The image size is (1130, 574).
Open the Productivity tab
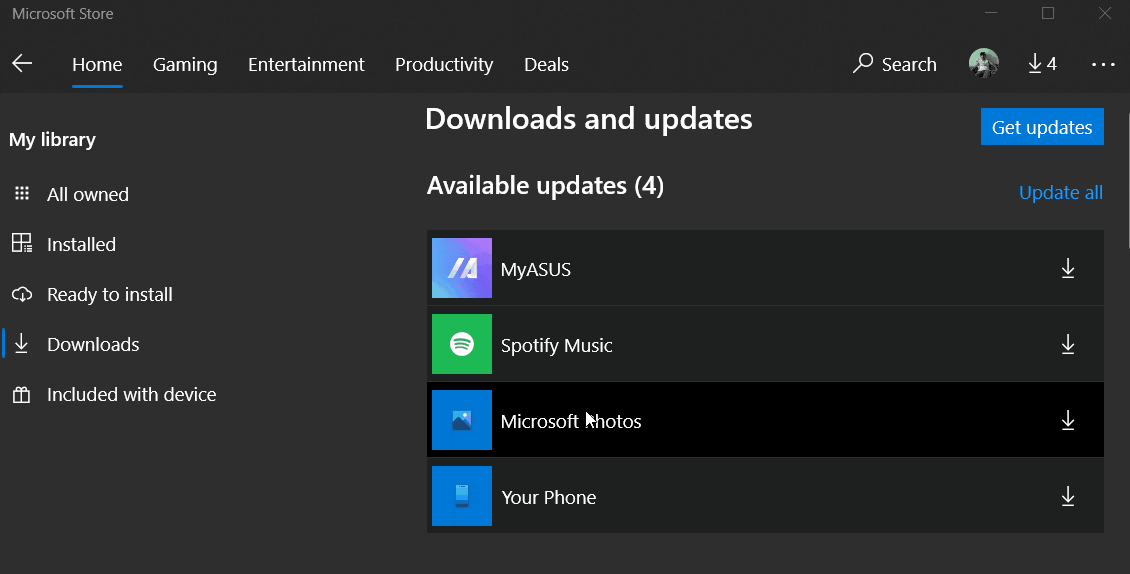443,65
